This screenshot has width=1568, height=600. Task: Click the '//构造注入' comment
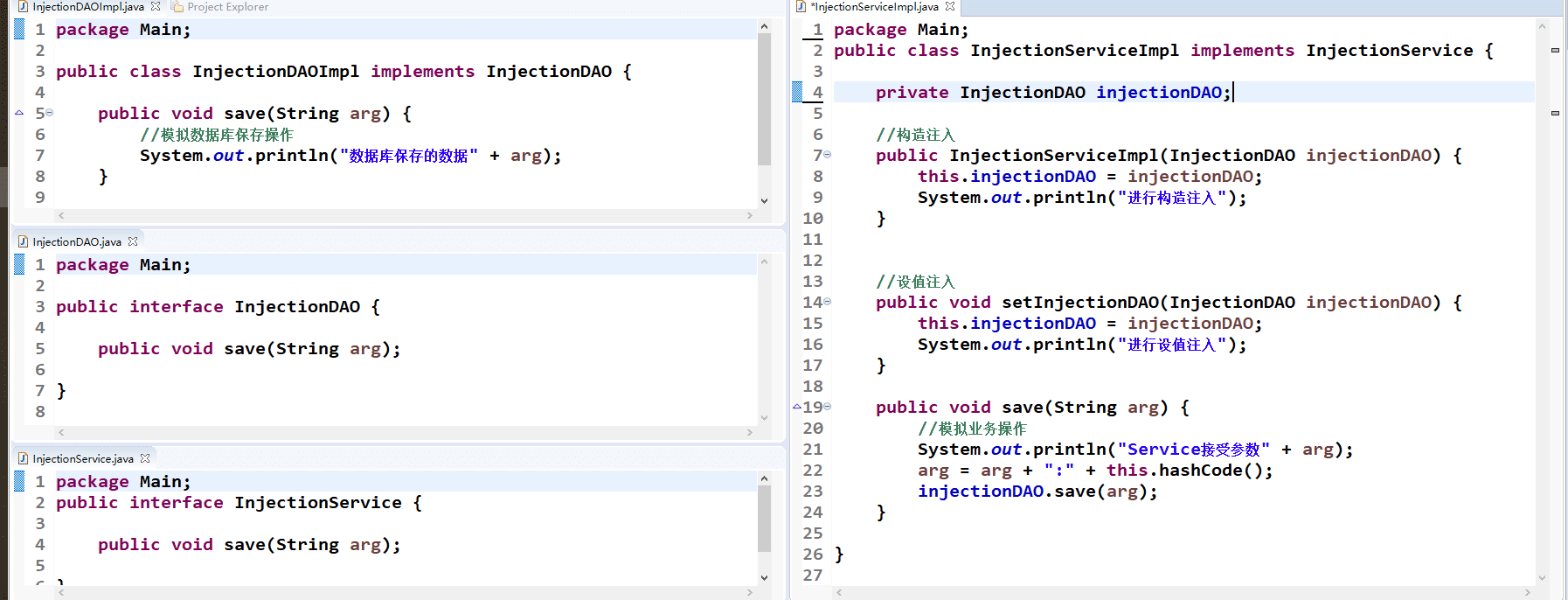coord(916,134)
